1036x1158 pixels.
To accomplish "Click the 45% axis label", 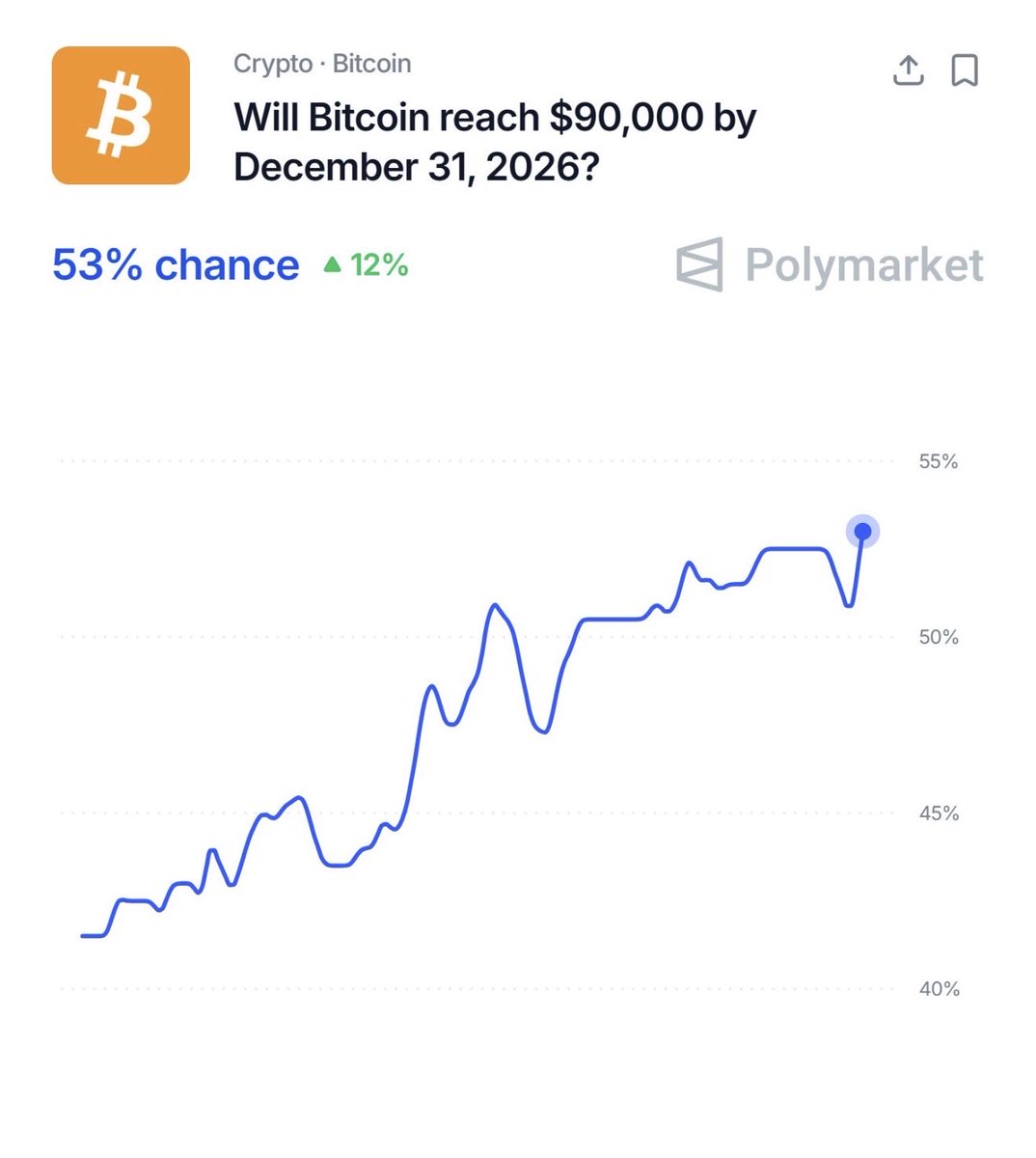I will tap(938, 813).
